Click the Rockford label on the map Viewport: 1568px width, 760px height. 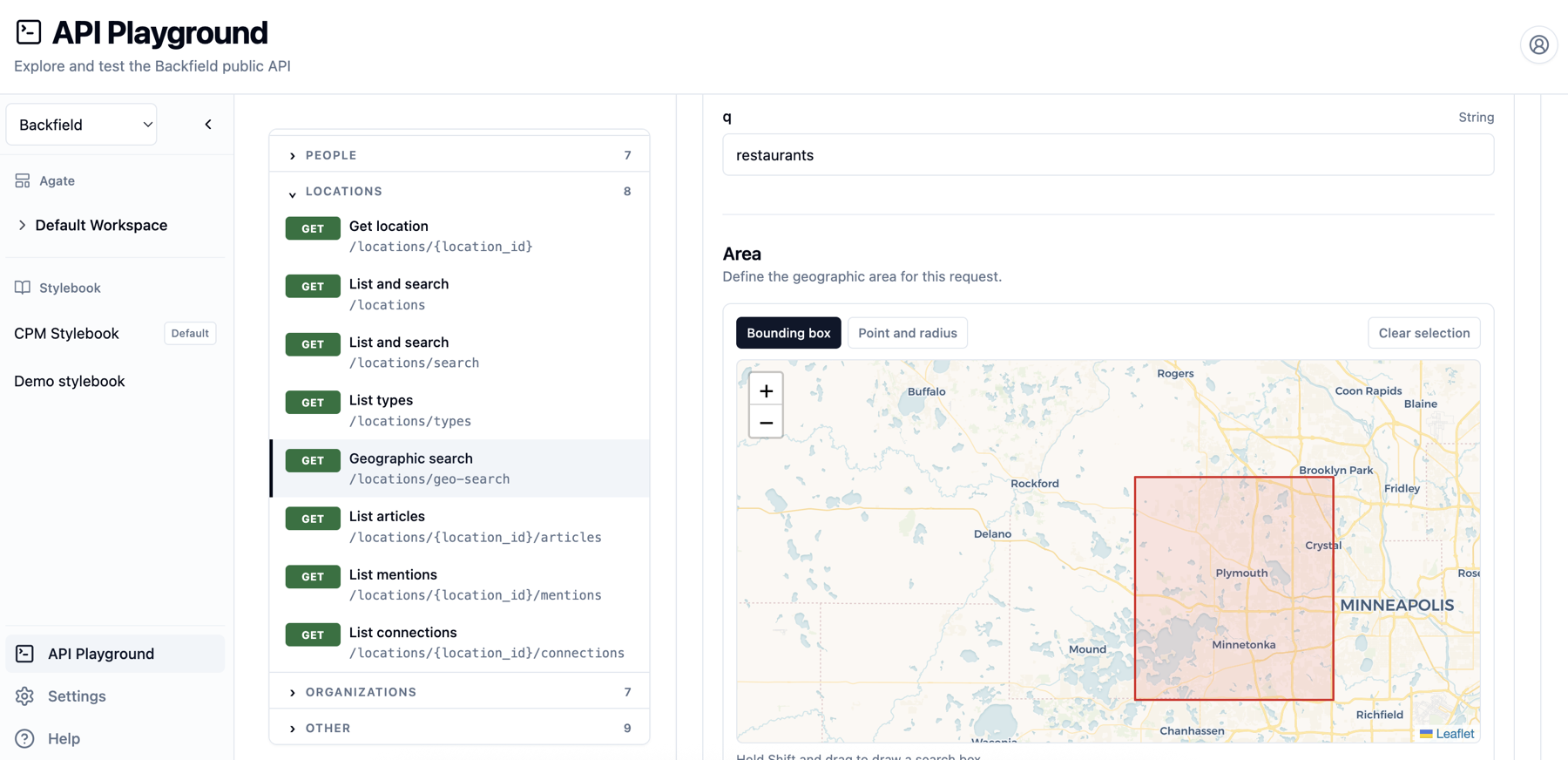click(1035, 484)
